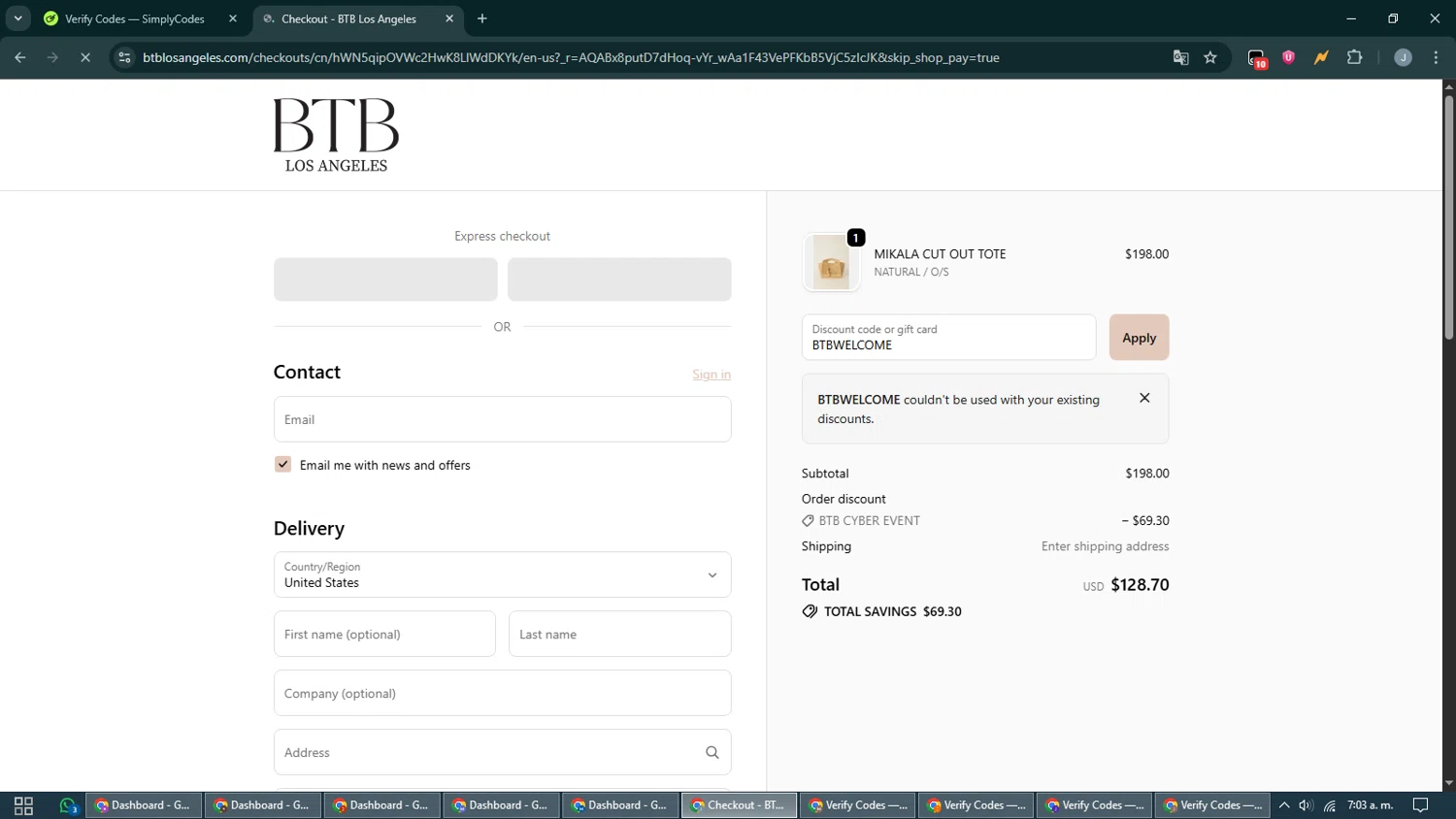The height and width of the screenshot is (819, 1456).
Task: Open the pink shield extension icon
Action: pos(1289,57)
